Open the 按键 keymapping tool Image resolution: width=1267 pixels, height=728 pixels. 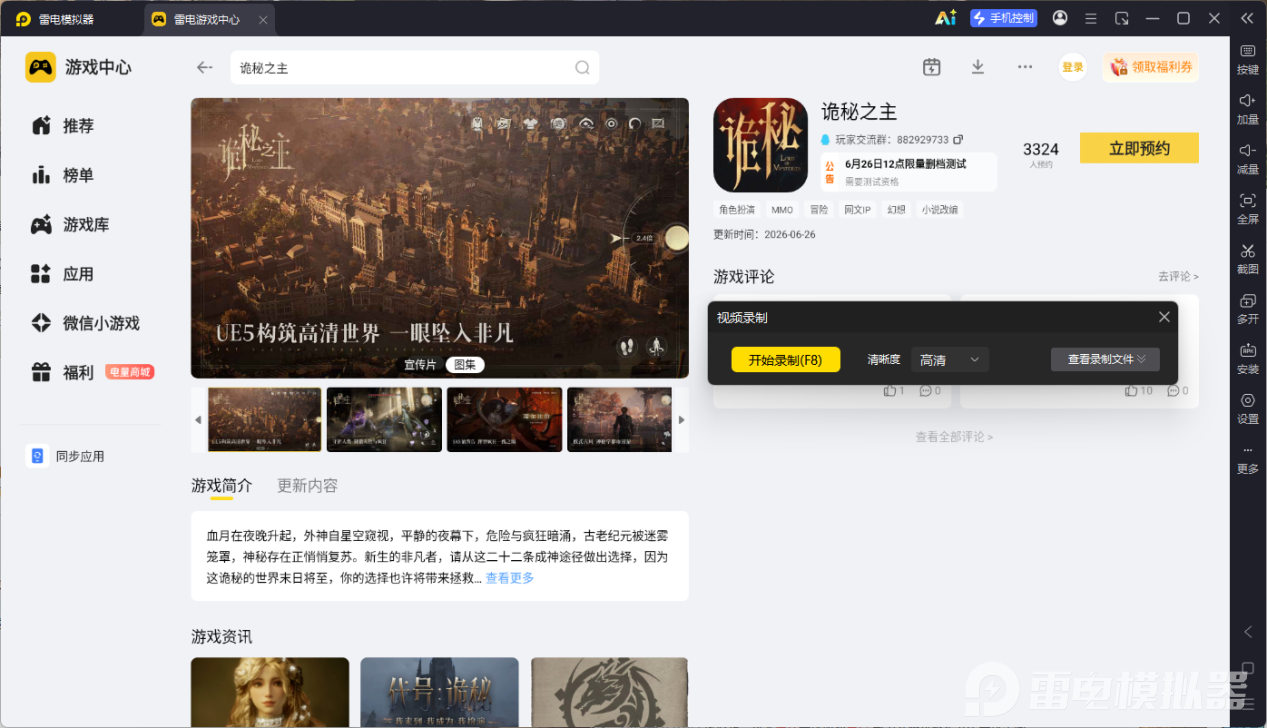pyautogui.click(x=1248, y=60)
